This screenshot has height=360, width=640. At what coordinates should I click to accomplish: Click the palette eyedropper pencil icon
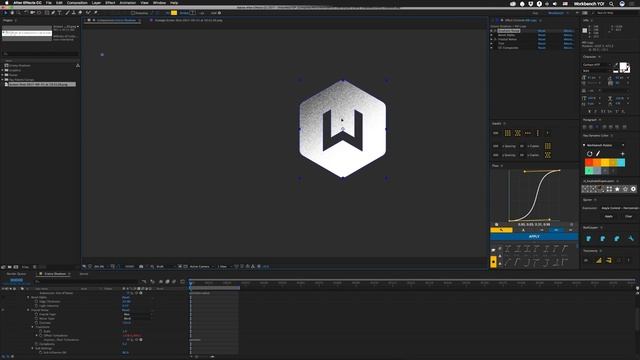click(598, 153)
